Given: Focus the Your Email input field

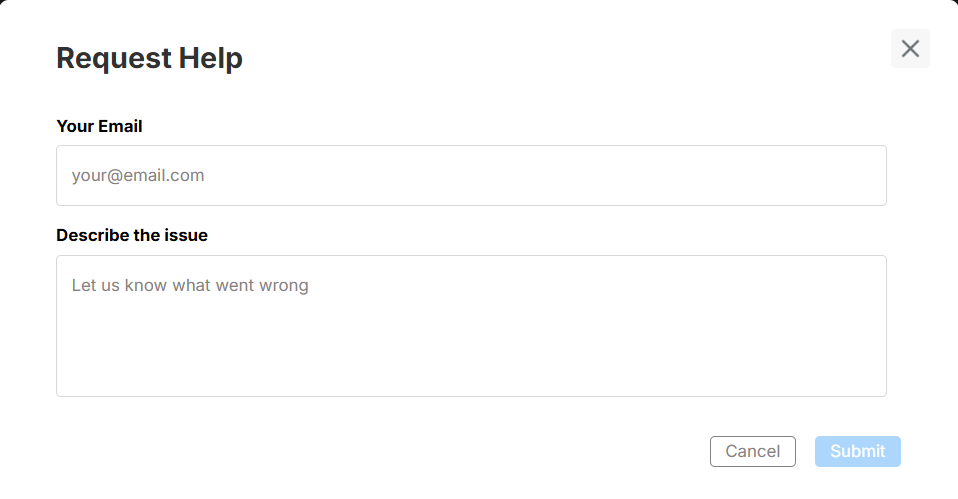Looking at the screenshot, I should coord(471,176).
